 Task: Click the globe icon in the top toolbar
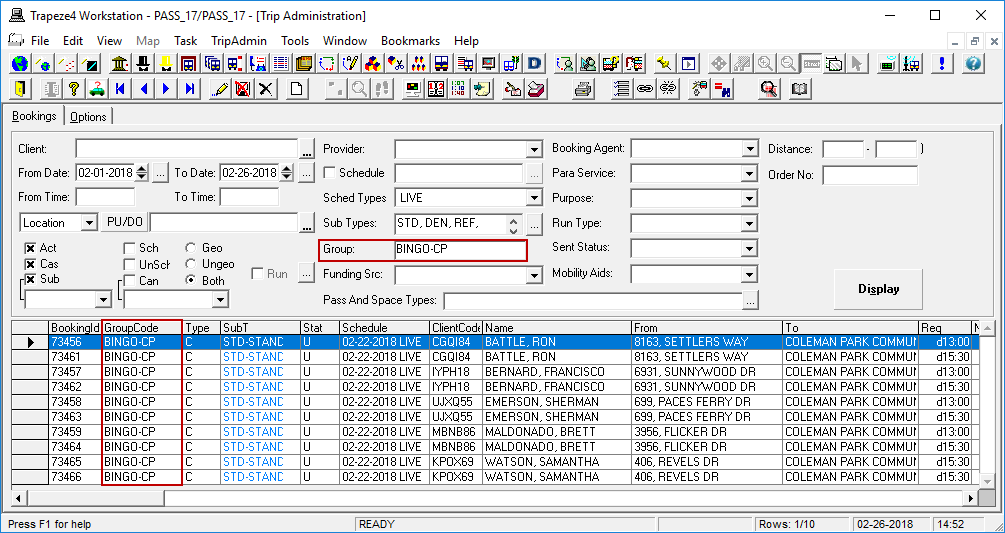[x=21, y=64]
